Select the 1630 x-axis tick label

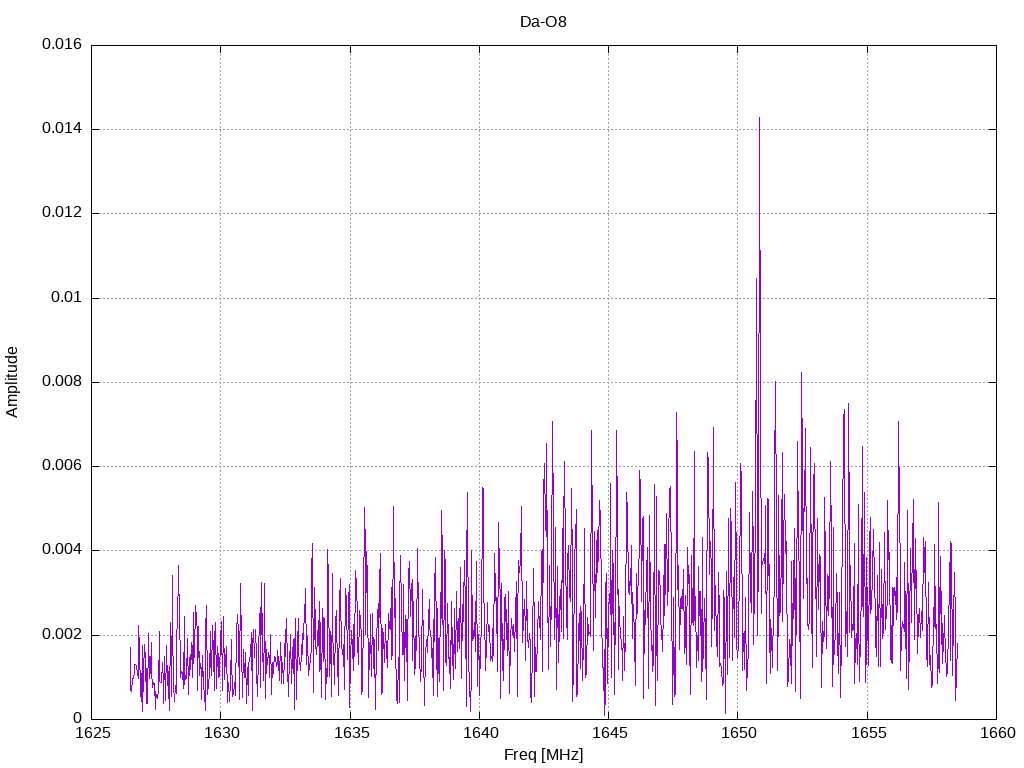pos(221,734)
